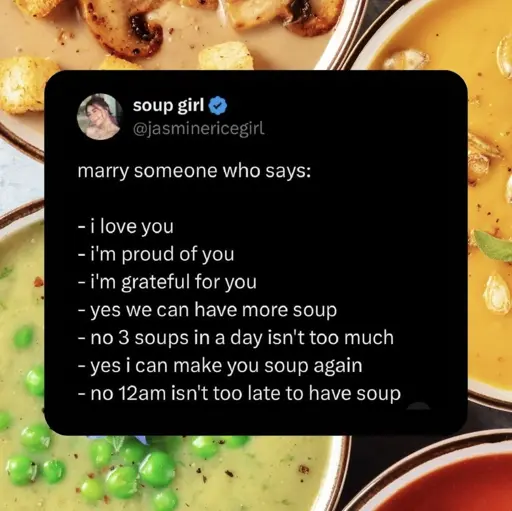
Task: Click the crouton above the tweet card
Action: click(225, 57)
